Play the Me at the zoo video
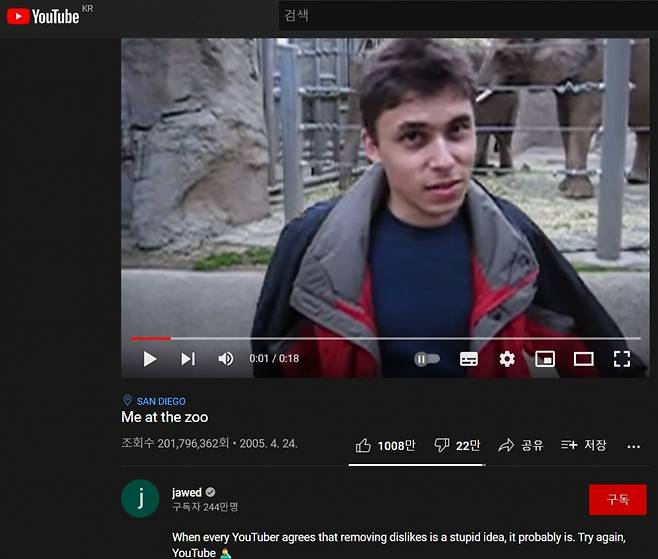The image size is (658, 559). click(150, 359)
